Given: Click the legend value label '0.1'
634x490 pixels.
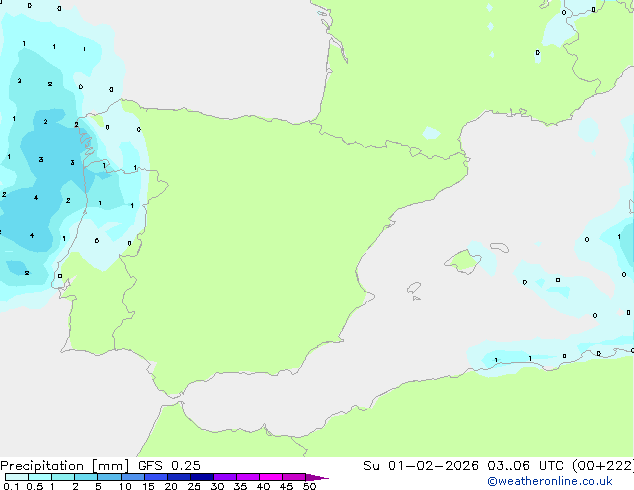Looking at the screenshot, I should (11, 486).
